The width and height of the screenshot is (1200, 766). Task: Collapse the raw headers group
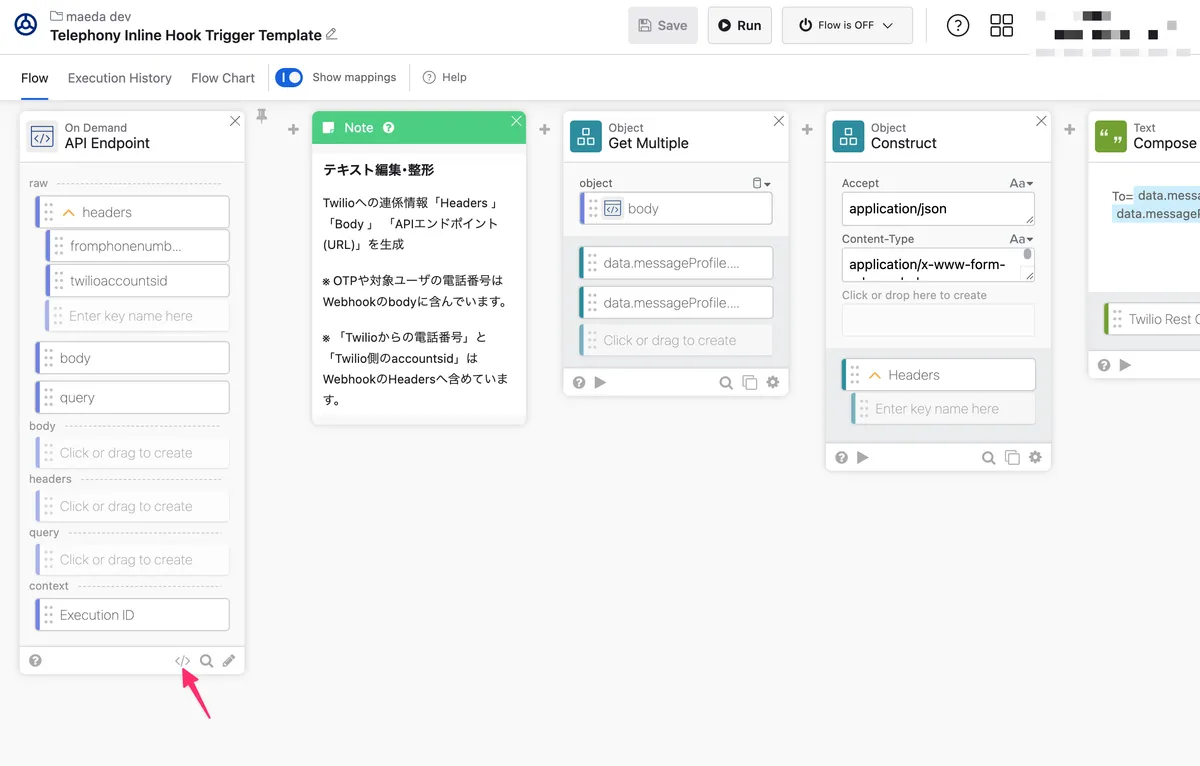pyautogui.click(x=69, y=212)
